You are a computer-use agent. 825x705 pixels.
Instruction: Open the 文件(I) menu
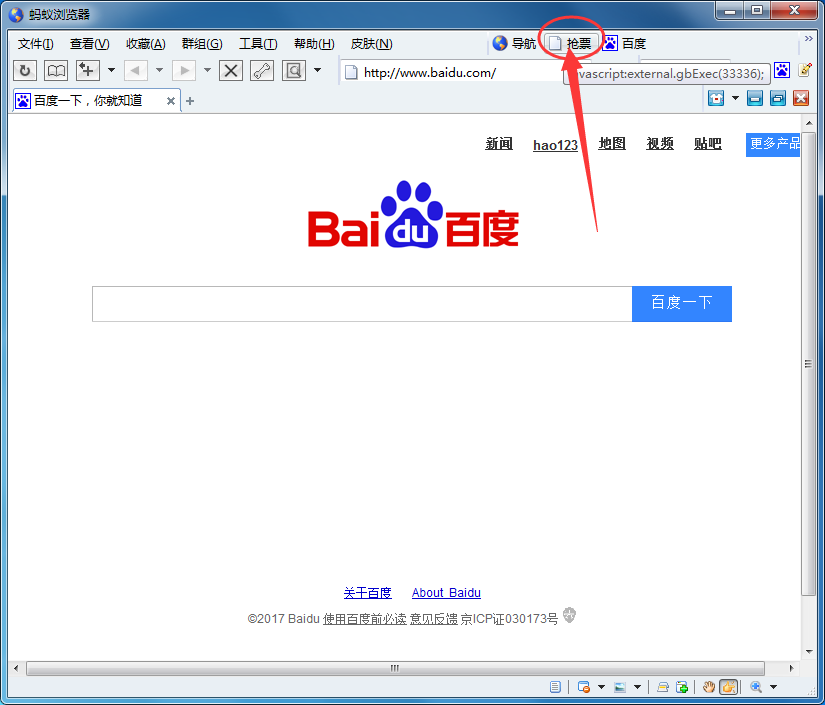[35, 44]
